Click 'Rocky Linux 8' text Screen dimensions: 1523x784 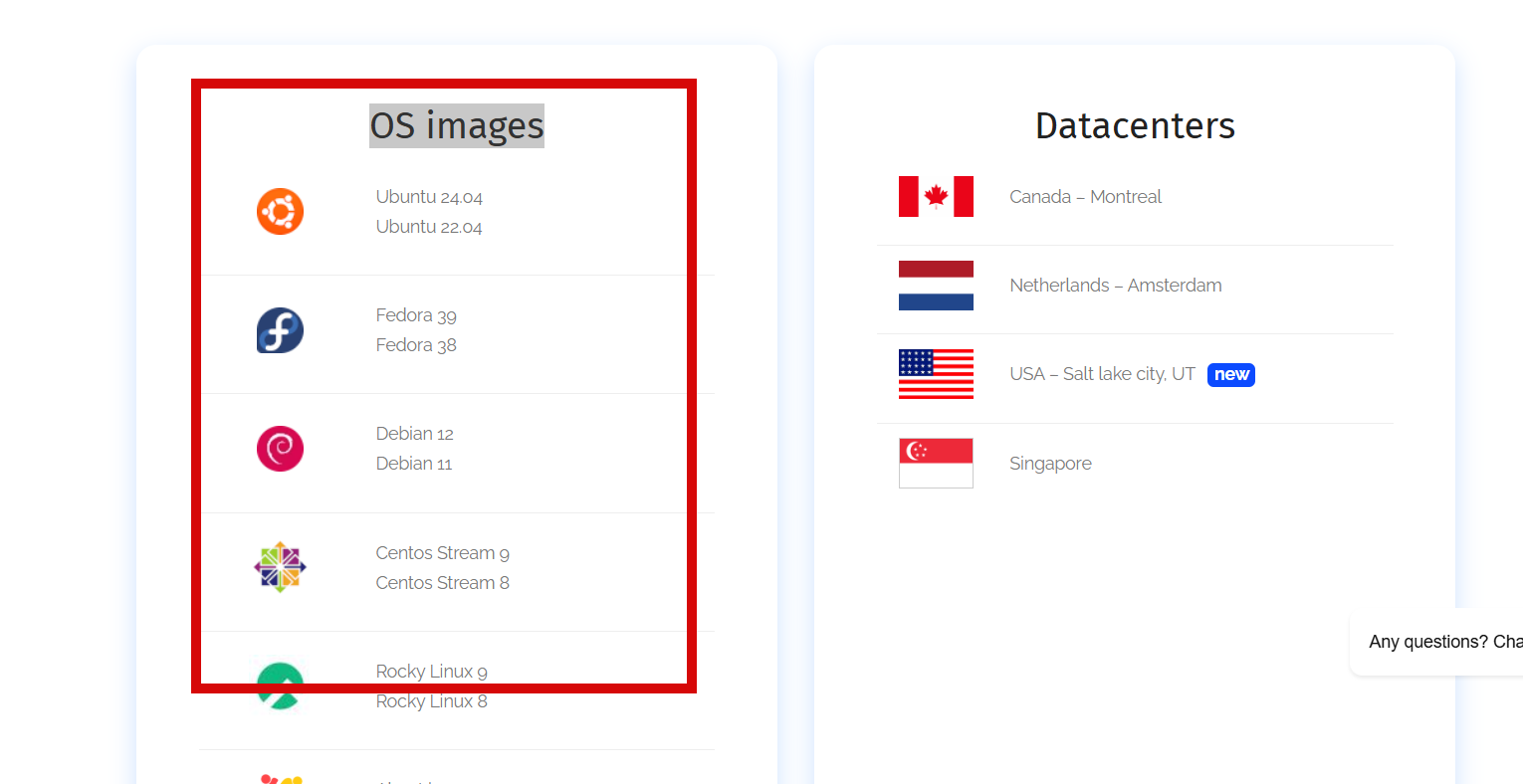(432, 701)
